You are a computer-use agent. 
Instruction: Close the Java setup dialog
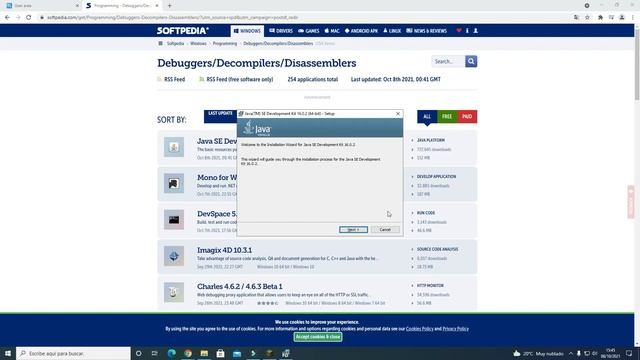pos(398,114)
